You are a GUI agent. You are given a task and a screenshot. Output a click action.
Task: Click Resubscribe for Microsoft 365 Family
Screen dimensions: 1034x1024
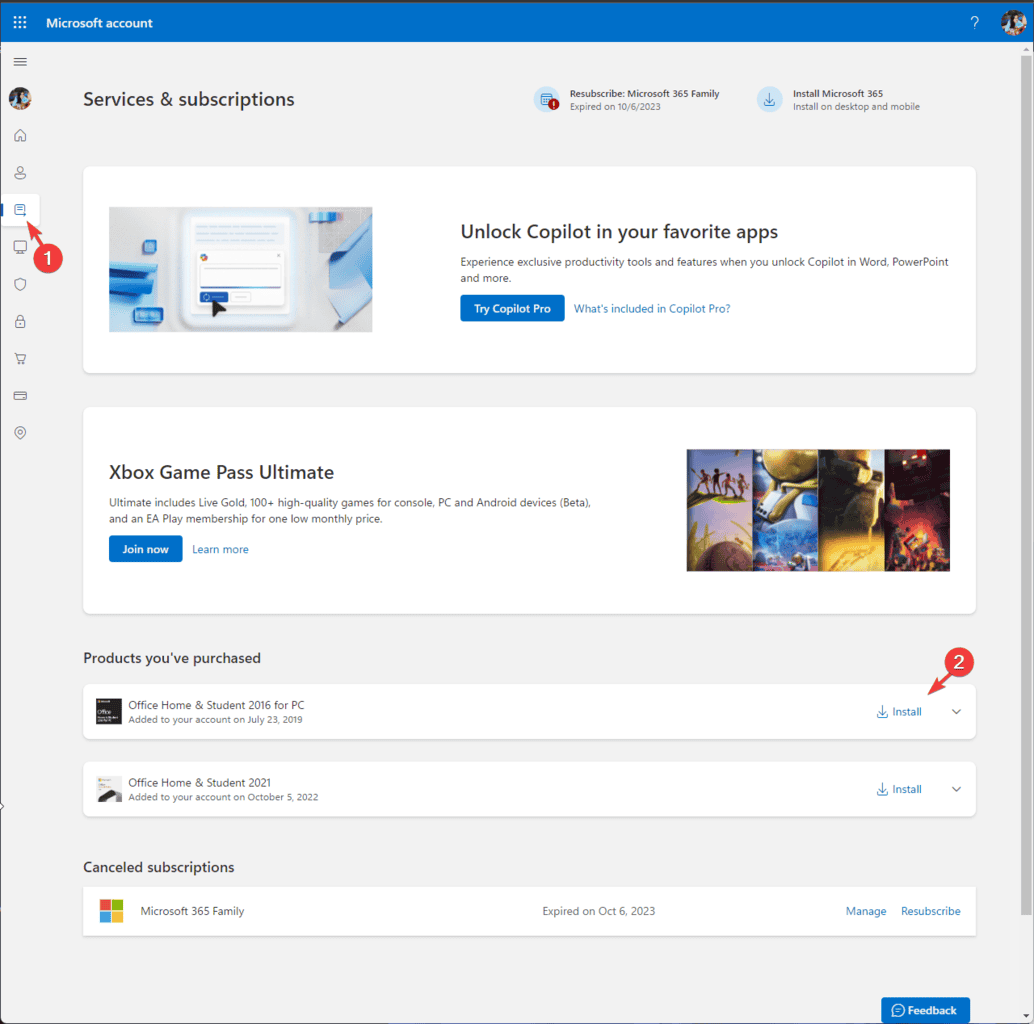click(930, 911)
